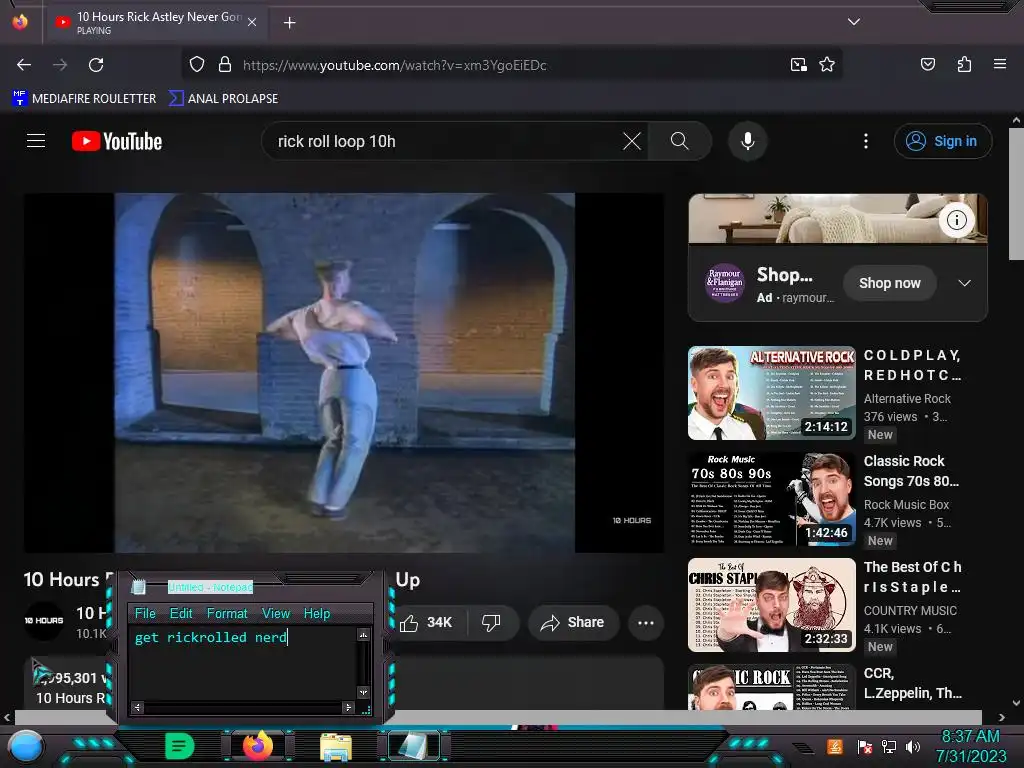Reload the page with the refresh icon
The width and height of the screenshot is (1024, 768).
coord(96,65)
